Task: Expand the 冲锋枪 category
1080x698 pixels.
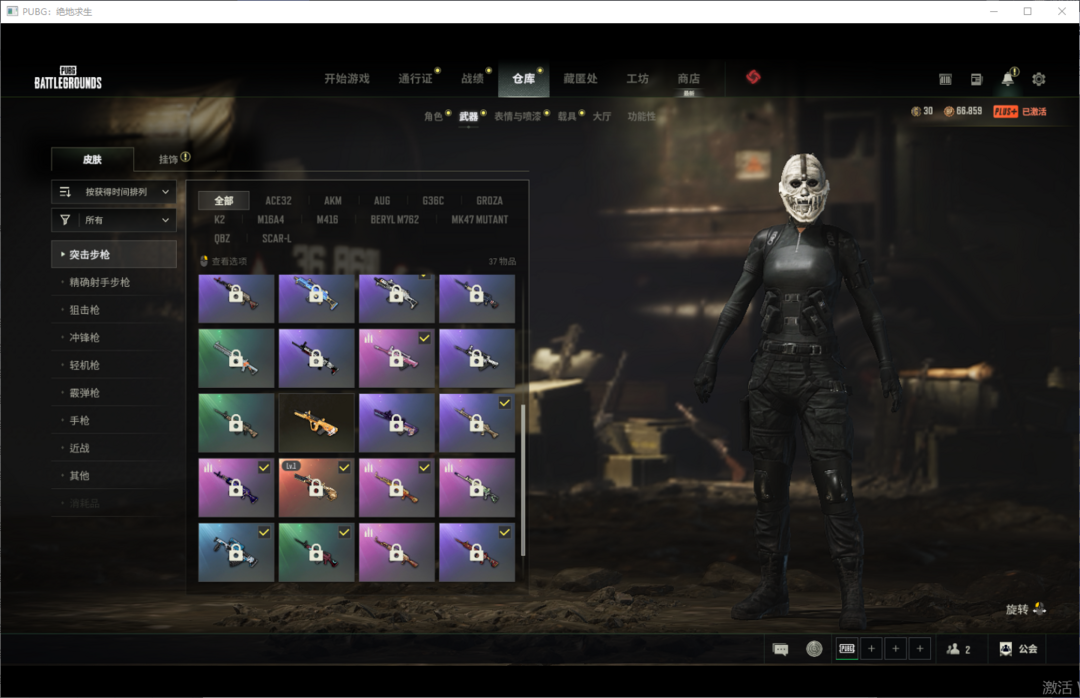Action: 114,337
